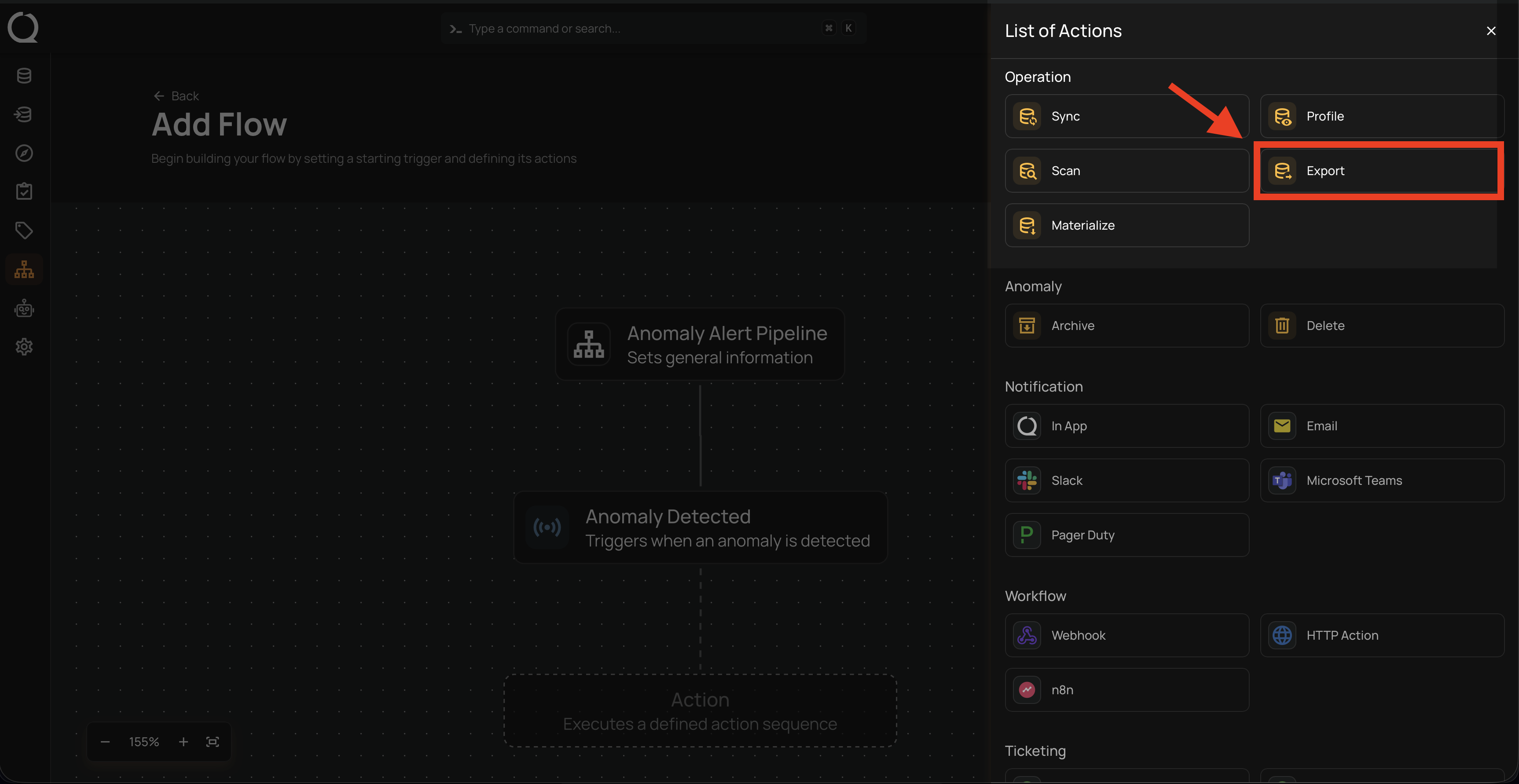Zoom in on the flow canvas
Image resolution: width=1519 pixels, height=784 pixels.
point(183,742)
